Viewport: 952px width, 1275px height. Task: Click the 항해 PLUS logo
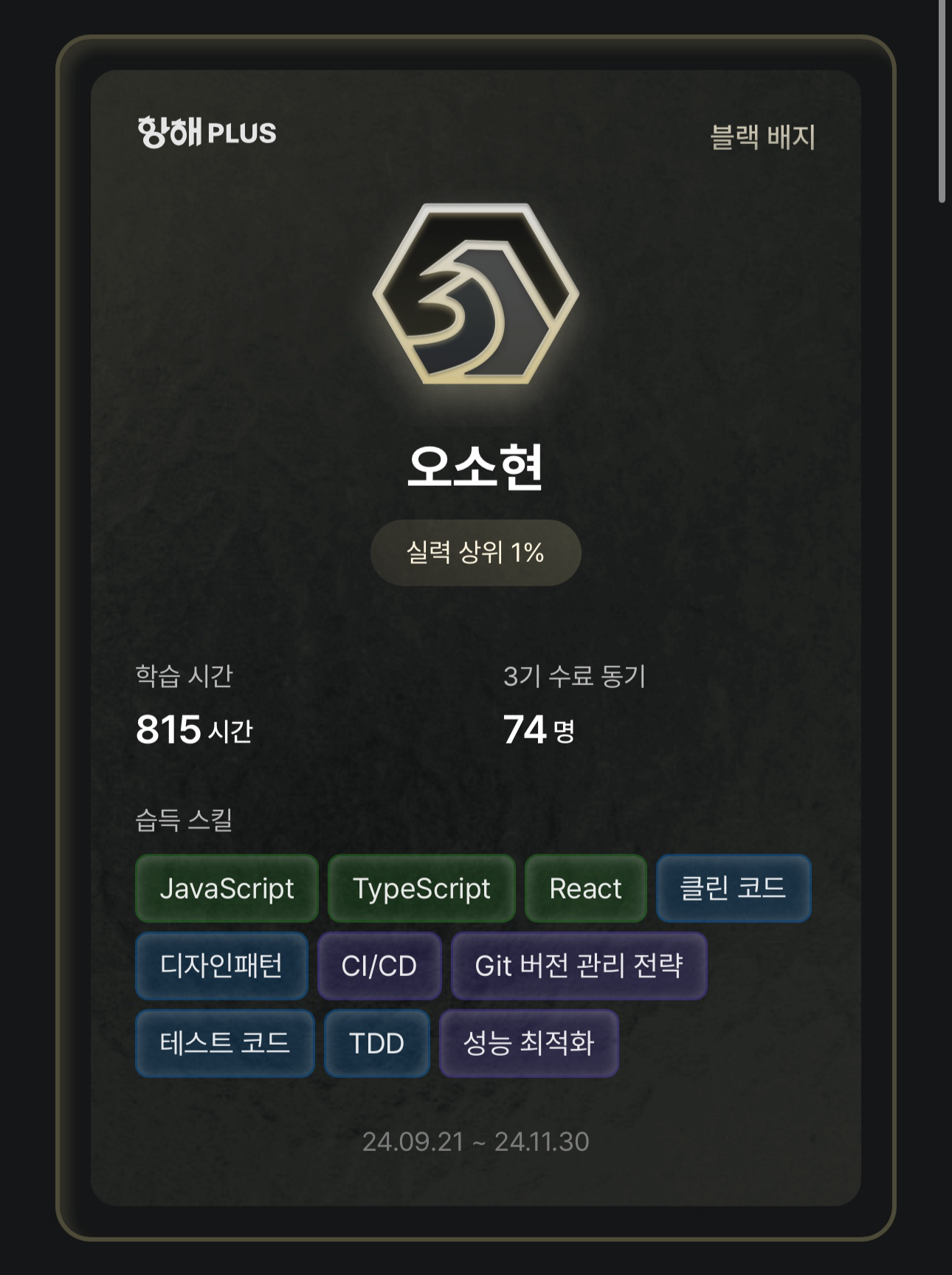click(x=207, y=132)
